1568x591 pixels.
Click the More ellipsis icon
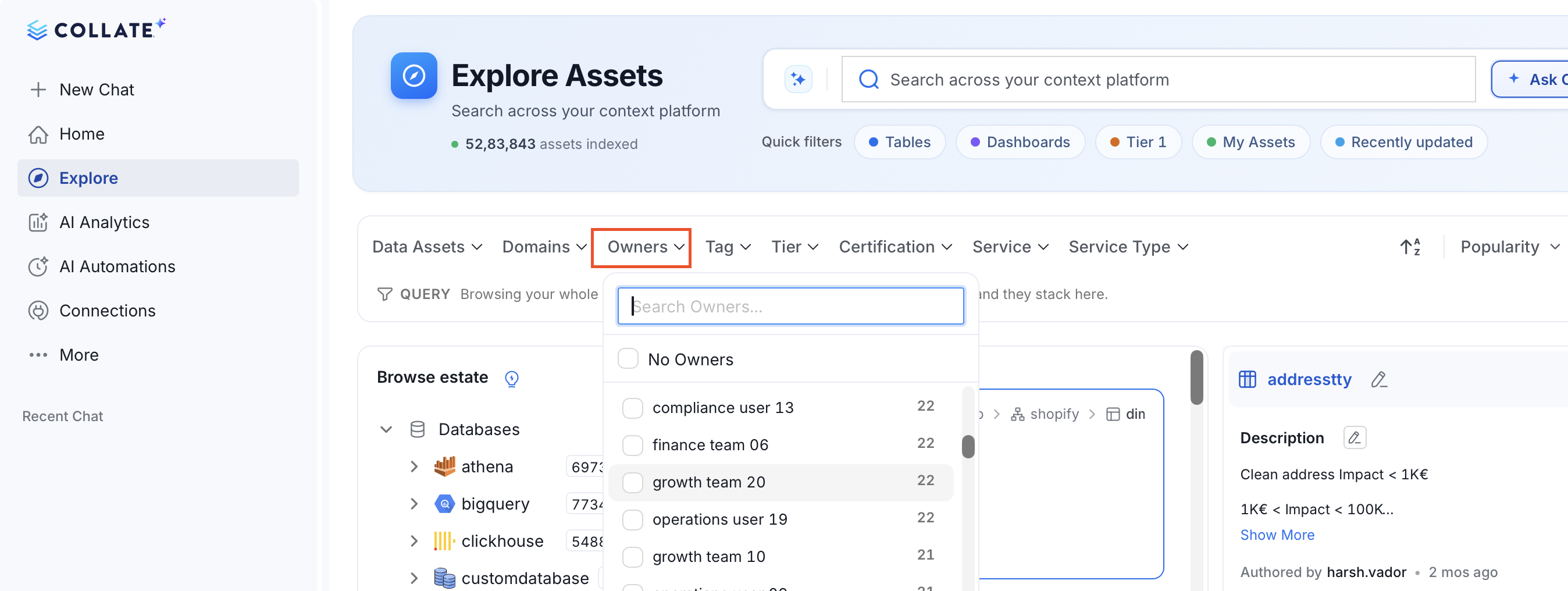pos(38,355)
